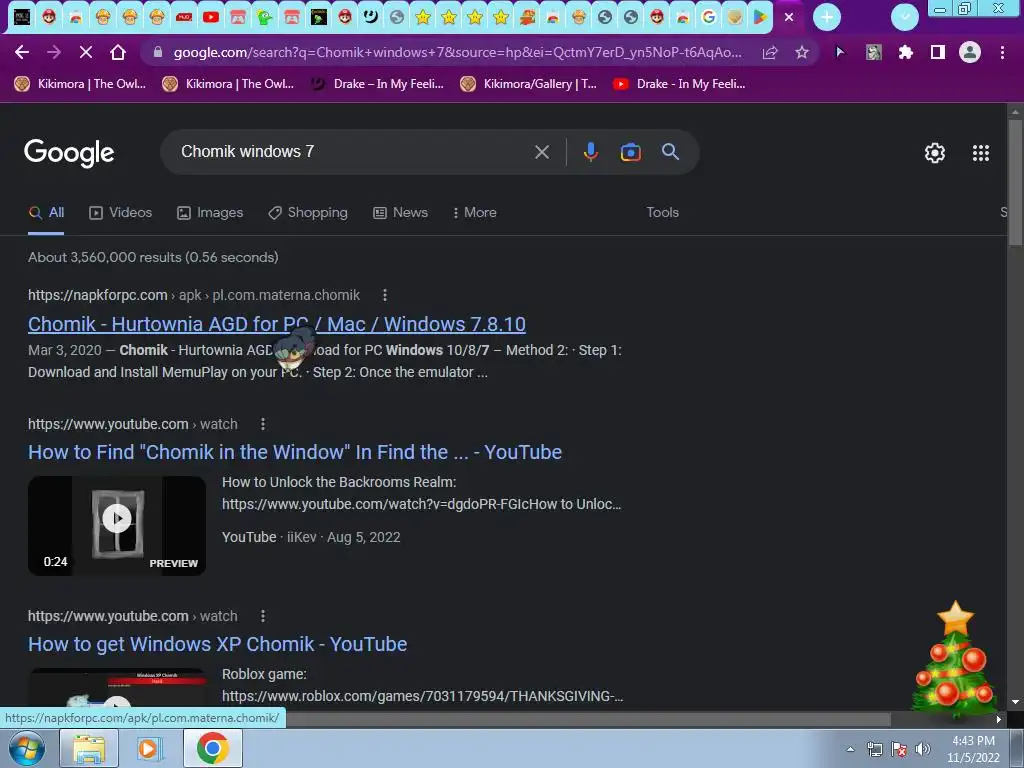
Task: Open Google quick settings gear
Action: 935,153
